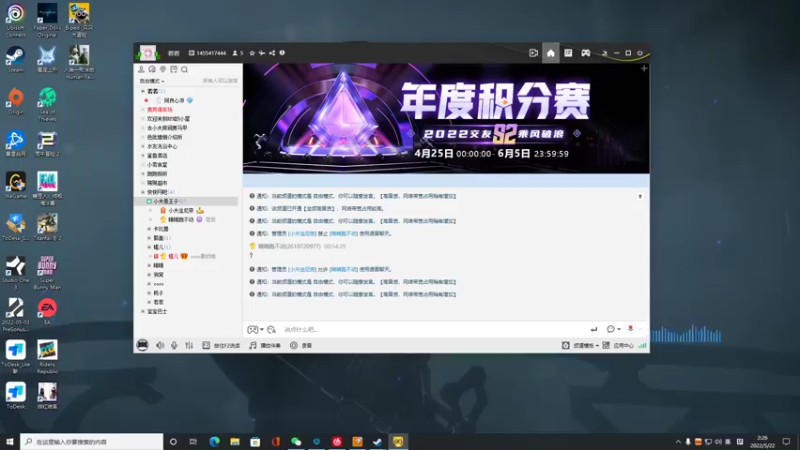Open the 频道模板 template dropdown
Image resolution: width=800 pixels, height=450 pixels.
(581, 345)
